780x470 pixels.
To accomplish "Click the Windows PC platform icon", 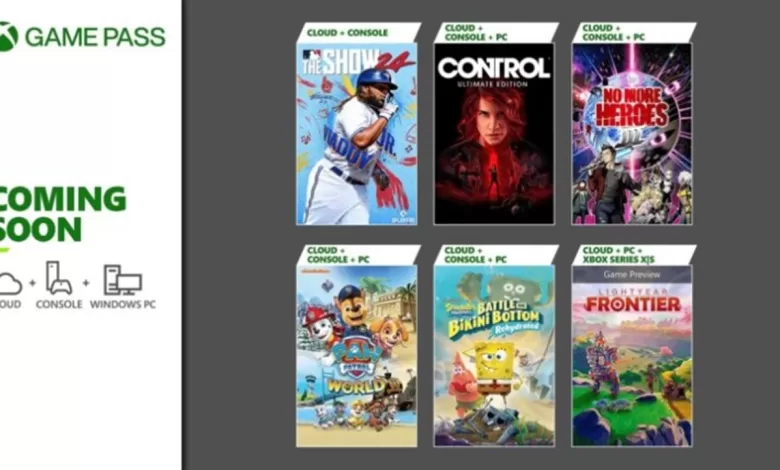I will [x=122, y=280].
